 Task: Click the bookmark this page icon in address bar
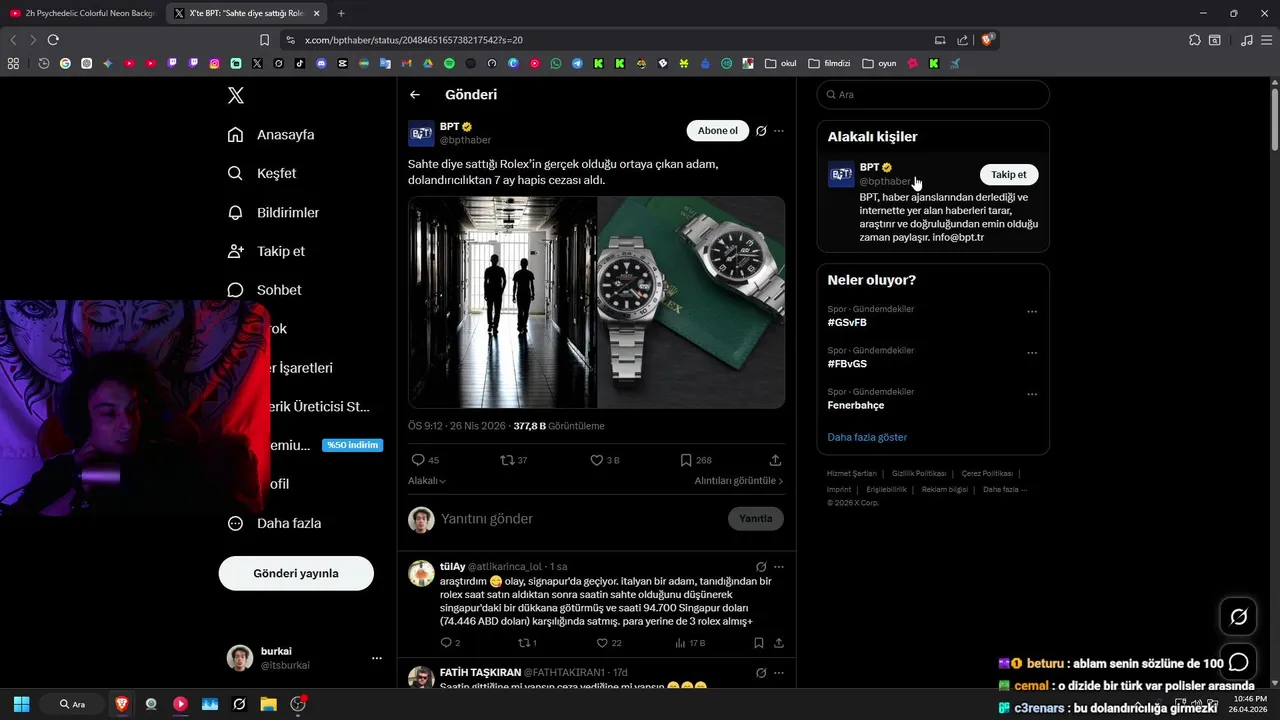point(264,40)
